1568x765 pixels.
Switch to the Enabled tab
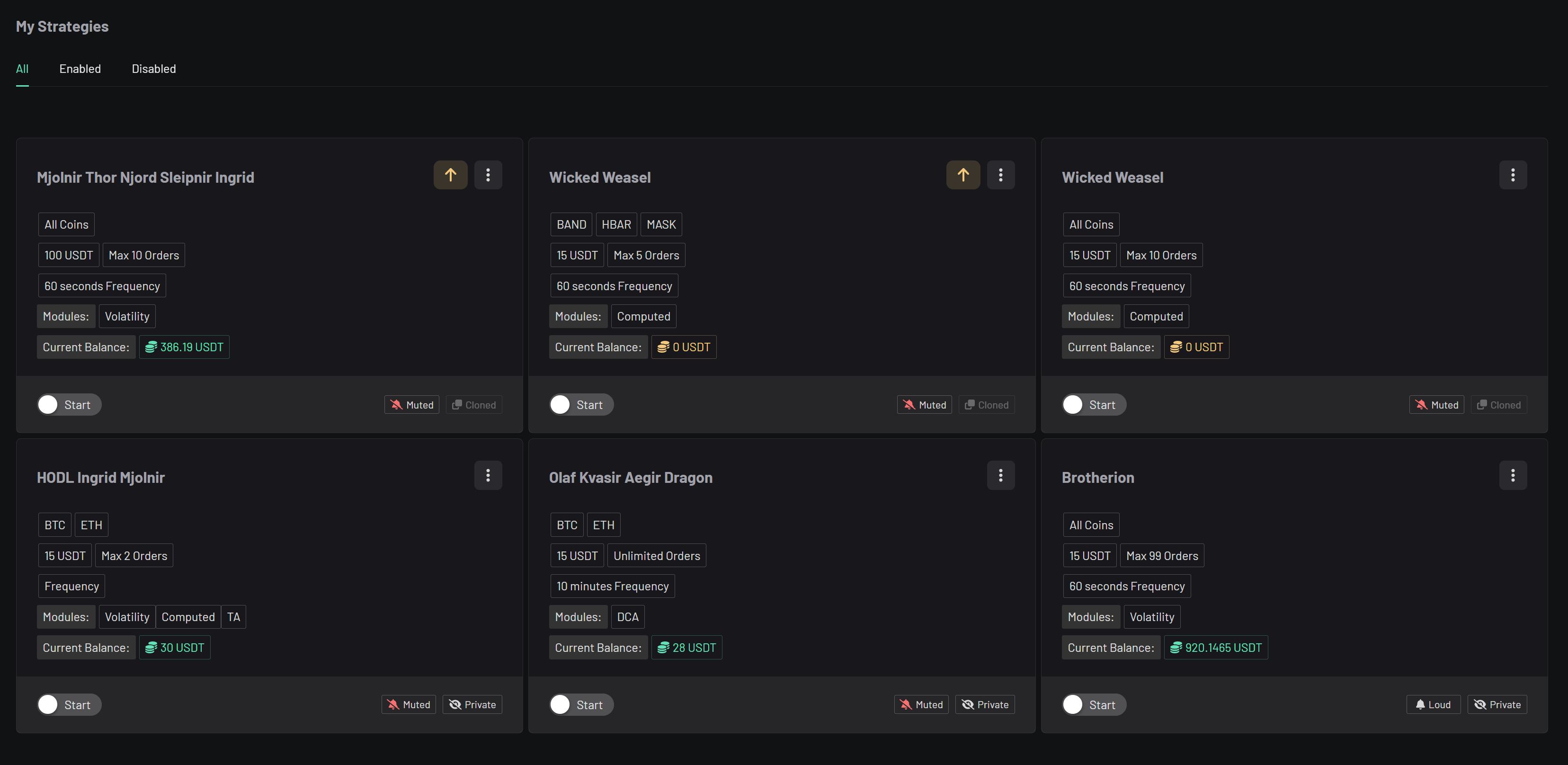tap(80, 69)
